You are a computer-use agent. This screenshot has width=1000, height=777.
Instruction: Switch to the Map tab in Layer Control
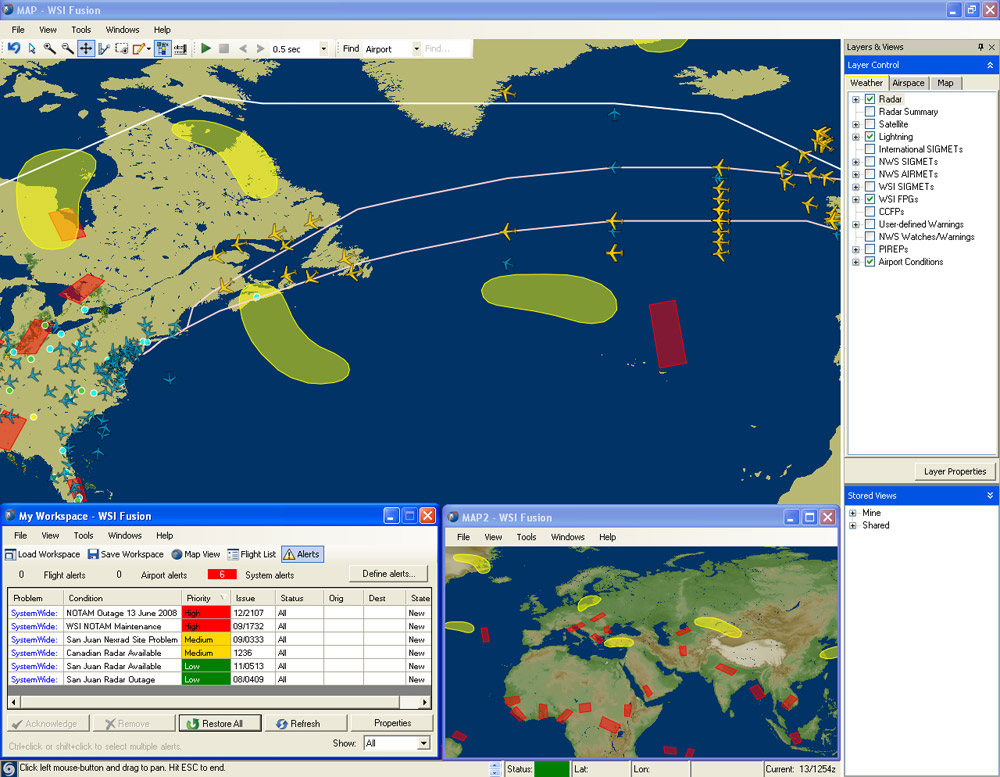(945, 83)
